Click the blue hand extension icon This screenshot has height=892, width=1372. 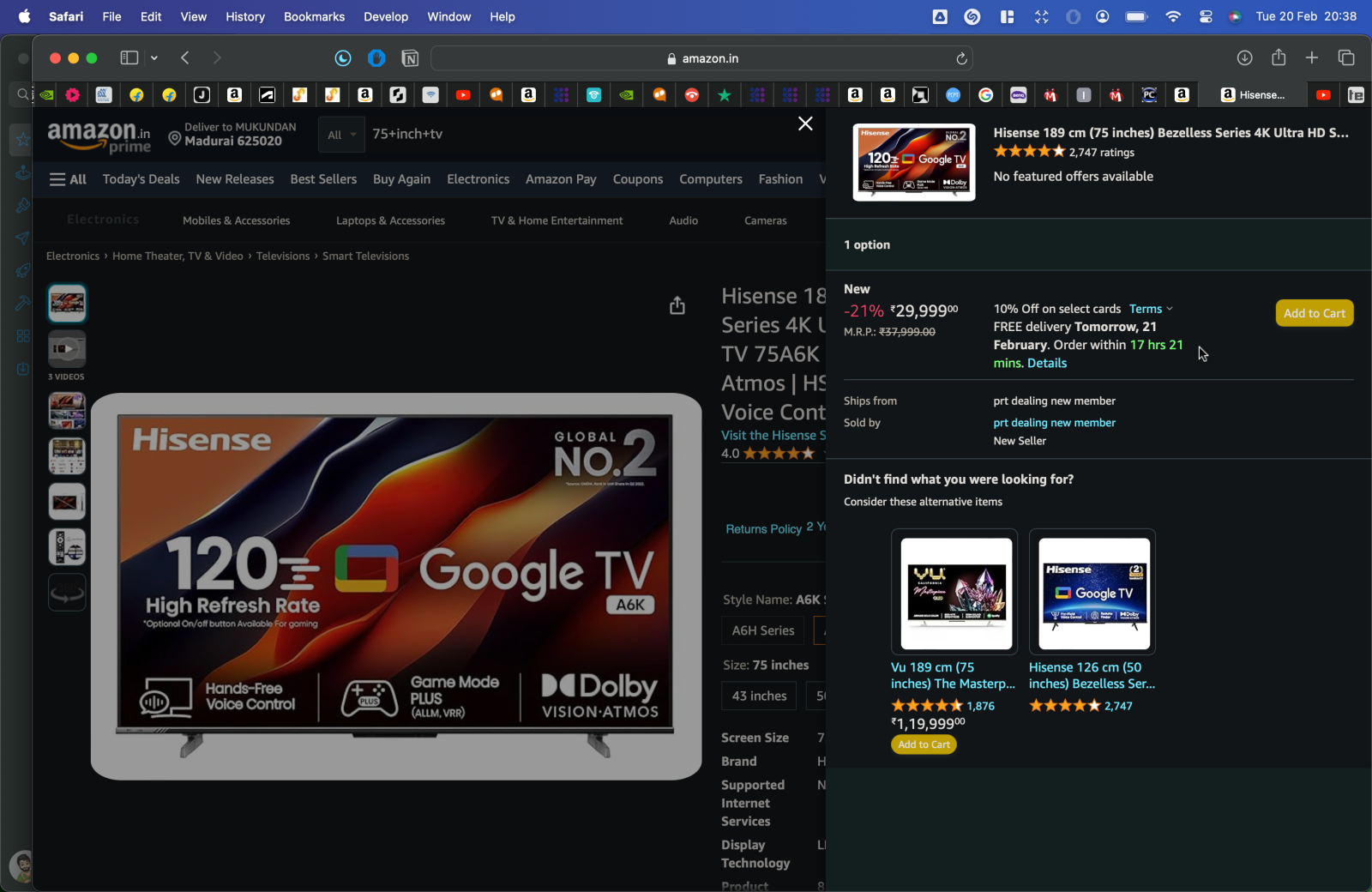pos(376,58)
